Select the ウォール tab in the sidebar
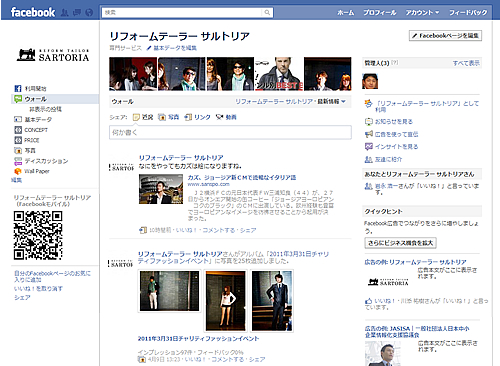Screen dimensions: 500x366 point(55,99)
